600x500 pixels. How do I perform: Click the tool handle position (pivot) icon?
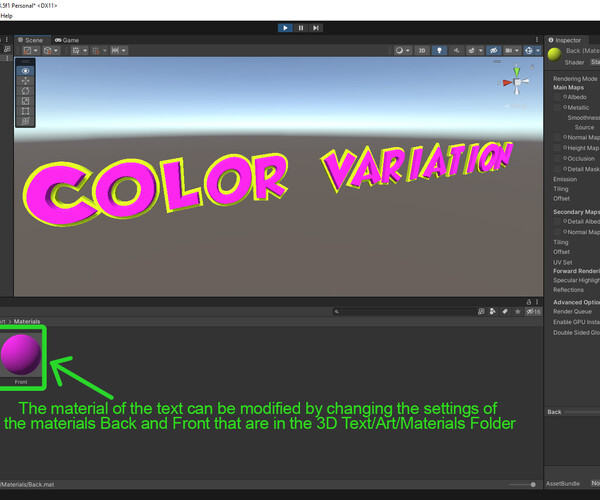tap(27, 50)
